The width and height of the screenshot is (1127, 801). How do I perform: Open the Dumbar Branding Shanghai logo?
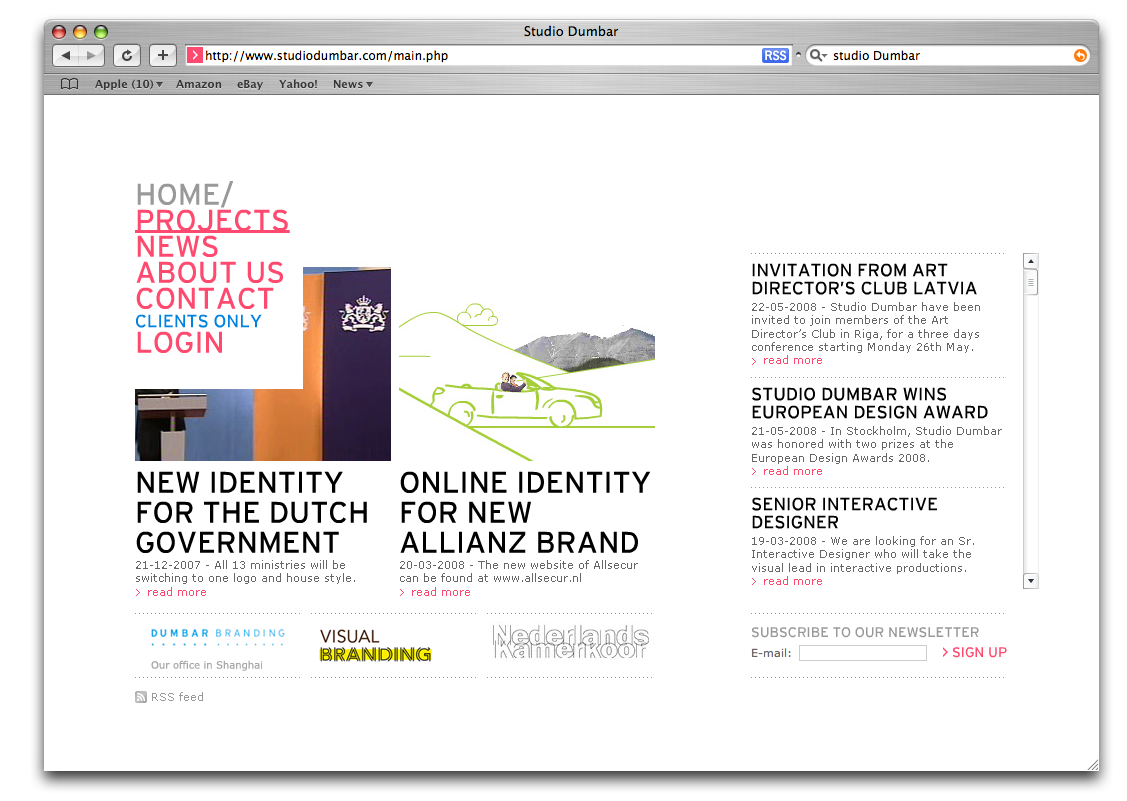pos(218,648)
